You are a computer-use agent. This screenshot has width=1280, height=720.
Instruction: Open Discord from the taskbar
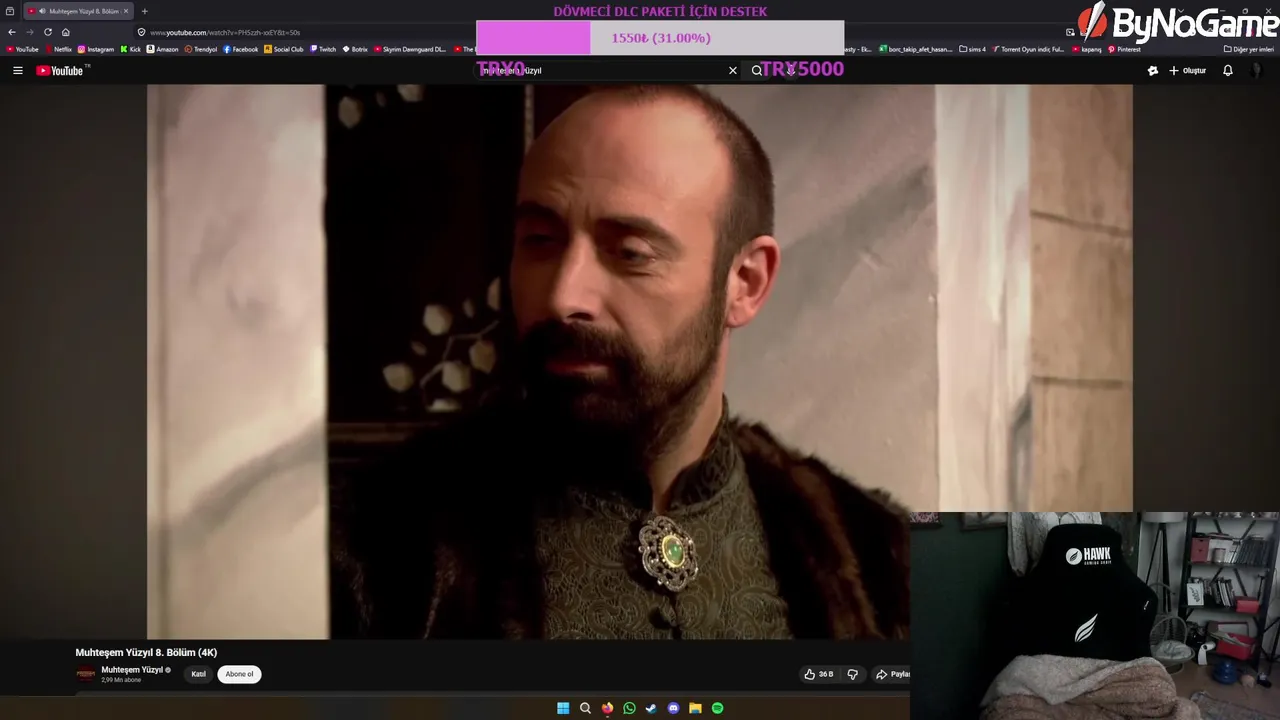click(673, 708)
